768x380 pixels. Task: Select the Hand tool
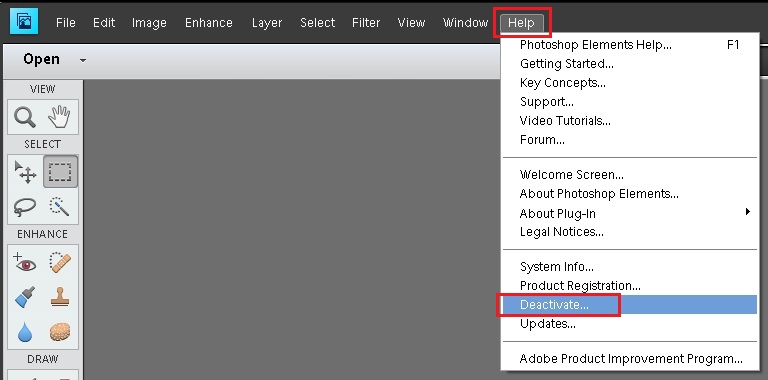pyautogui.click(x=60, y=117)
